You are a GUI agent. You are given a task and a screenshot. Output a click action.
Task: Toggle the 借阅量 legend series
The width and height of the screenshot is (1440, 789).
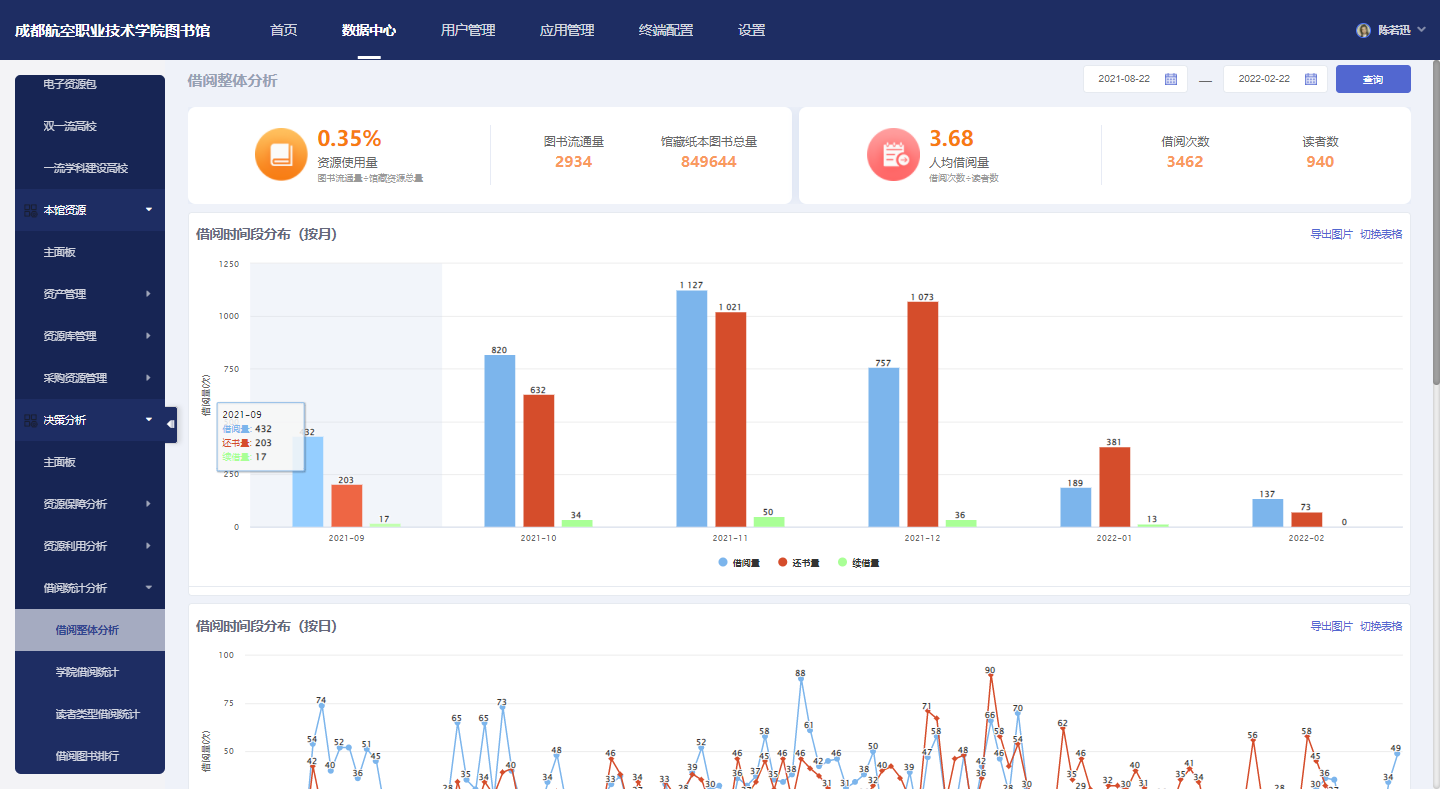[739, 563]
